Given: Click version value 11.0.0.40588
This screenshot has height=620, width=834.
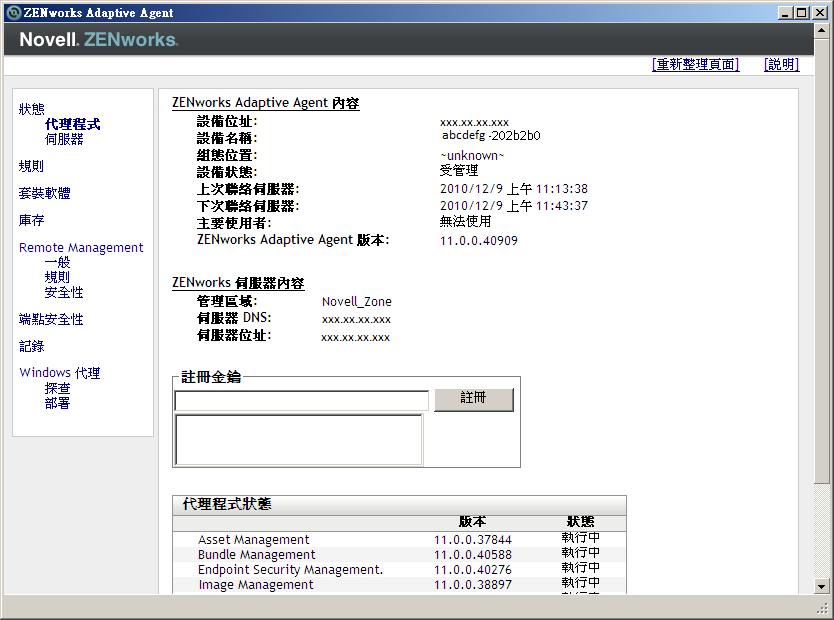Looking at the screenshot, I should [473, 555].
